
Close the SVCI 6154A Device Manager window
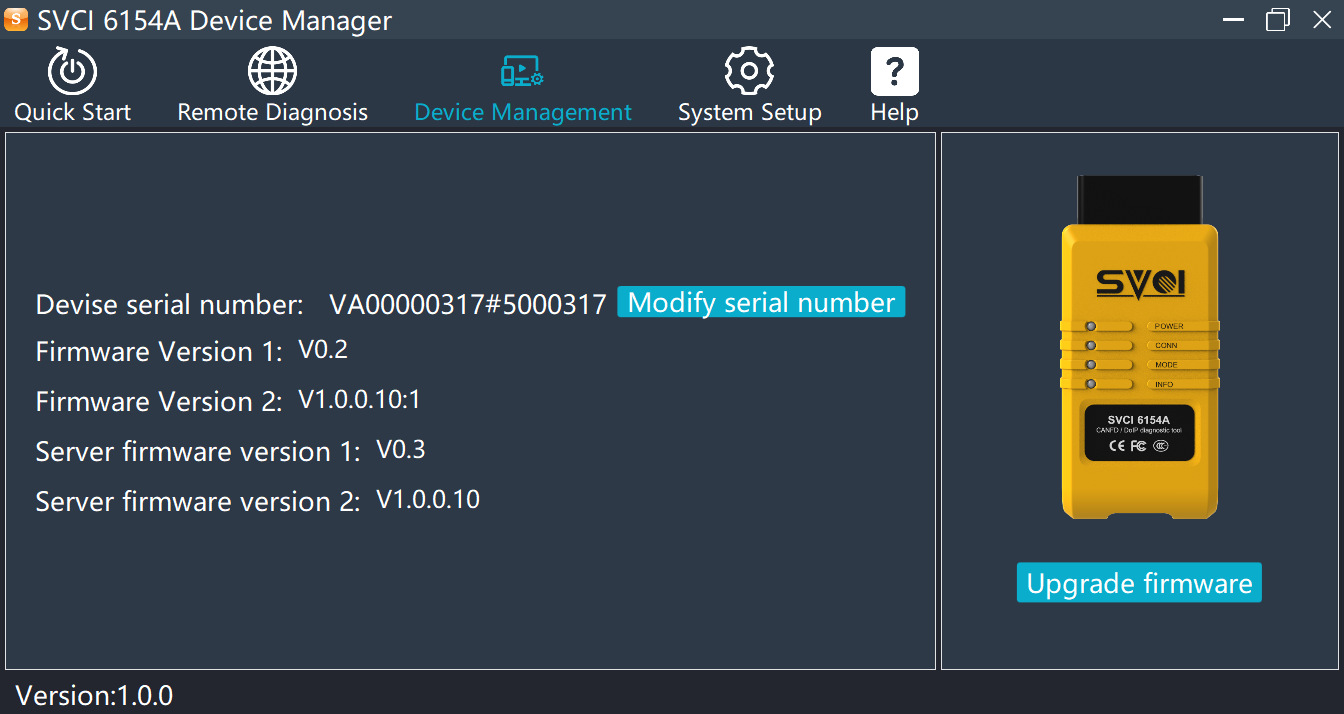[x=1322, y=20]
